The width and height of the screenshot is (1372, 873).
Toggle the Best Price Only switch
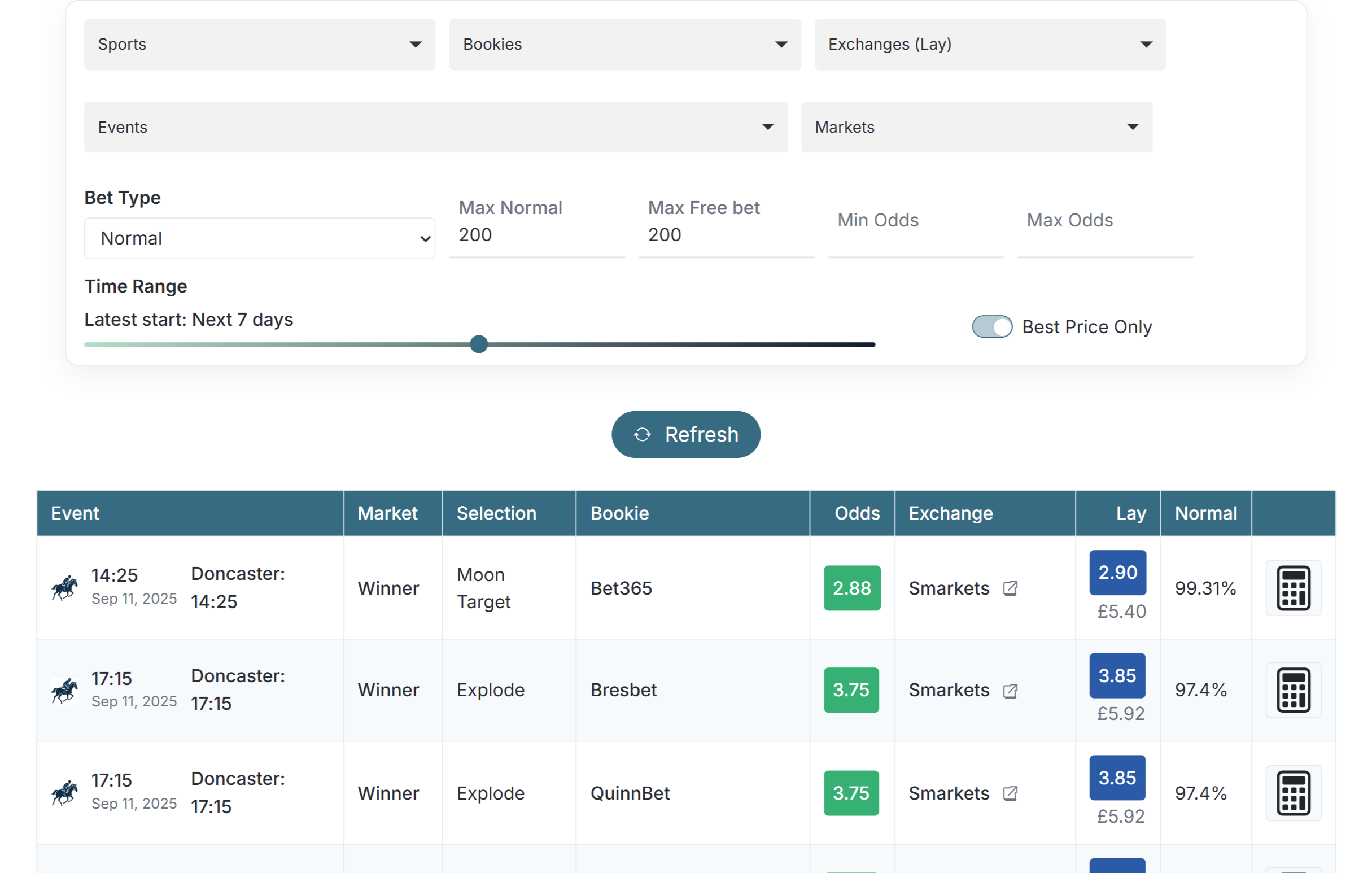[991, 326]
